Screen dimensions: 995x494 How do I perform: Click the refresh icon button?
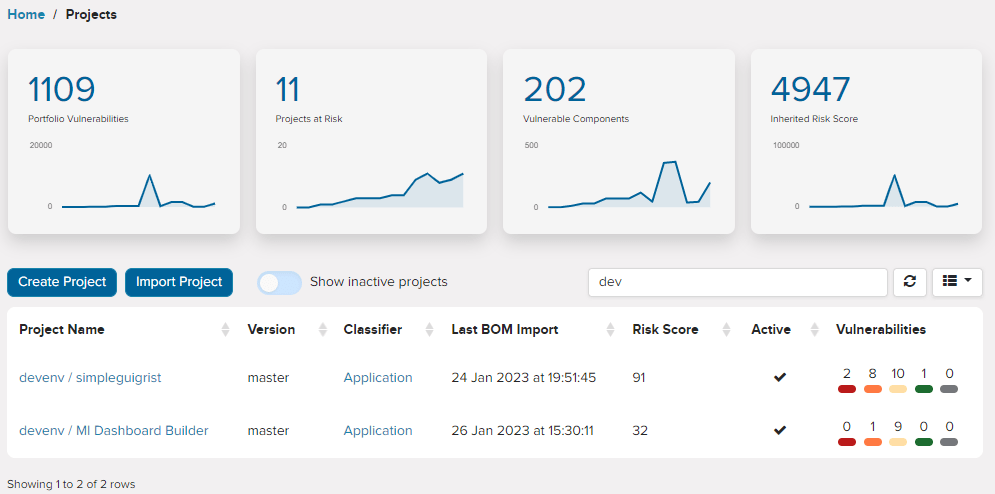(x=910, y=282)
